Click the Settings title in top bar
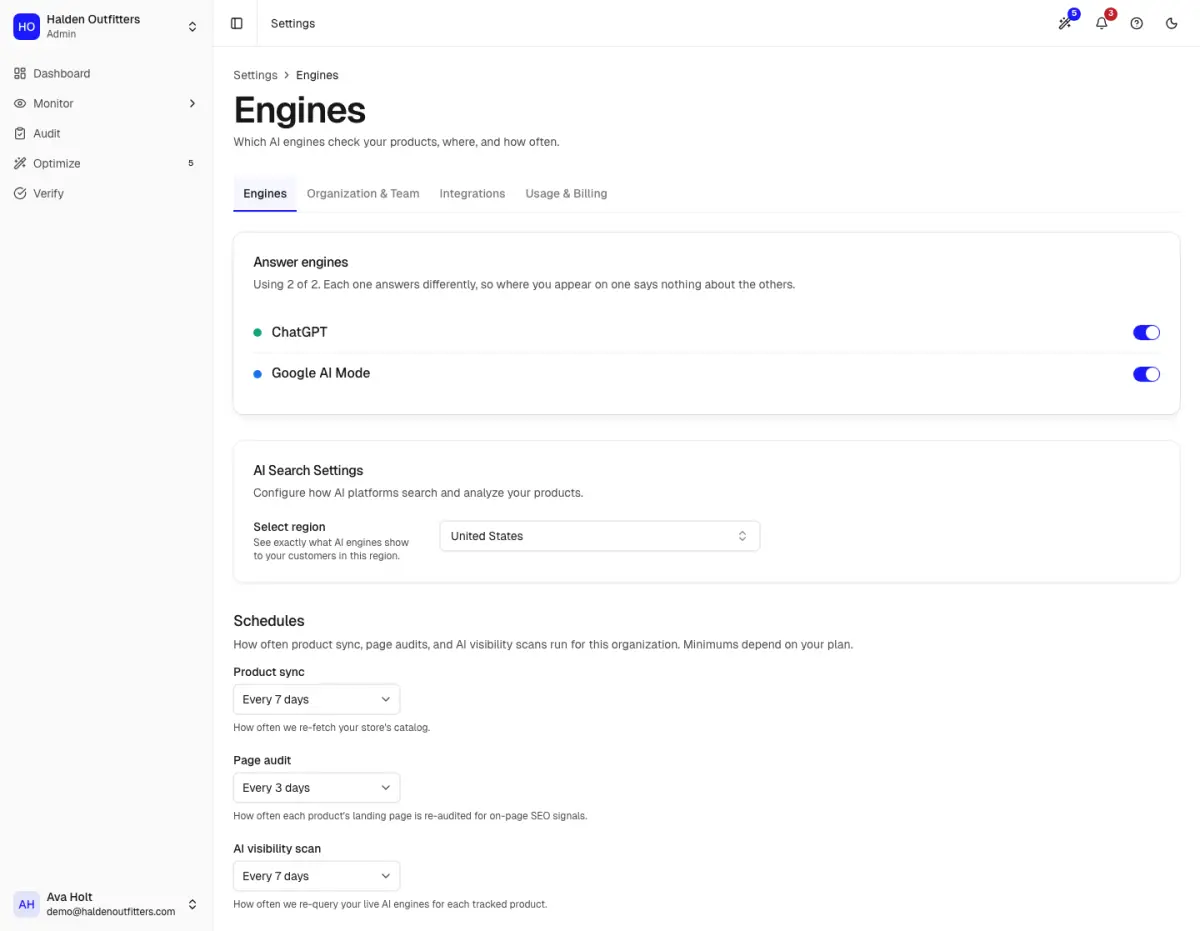1200x931 pixels. click(x=293, y=23)
